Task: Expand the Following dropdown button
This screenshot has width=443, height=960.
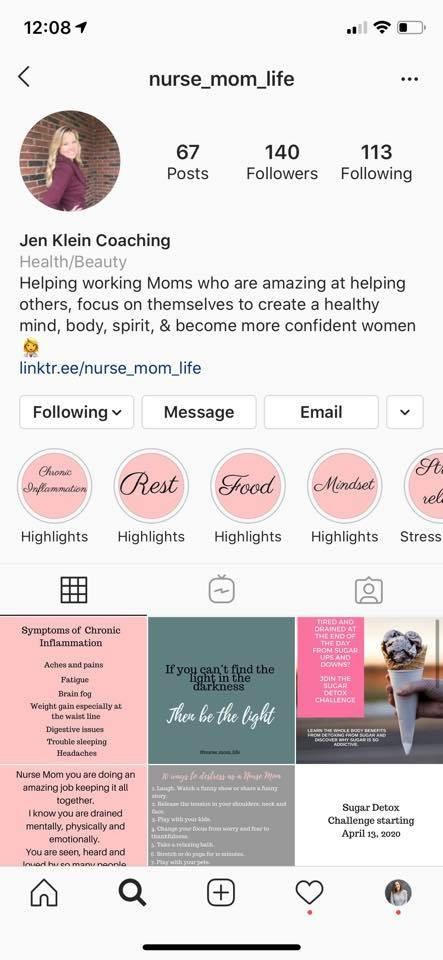Action: [77, 412]
